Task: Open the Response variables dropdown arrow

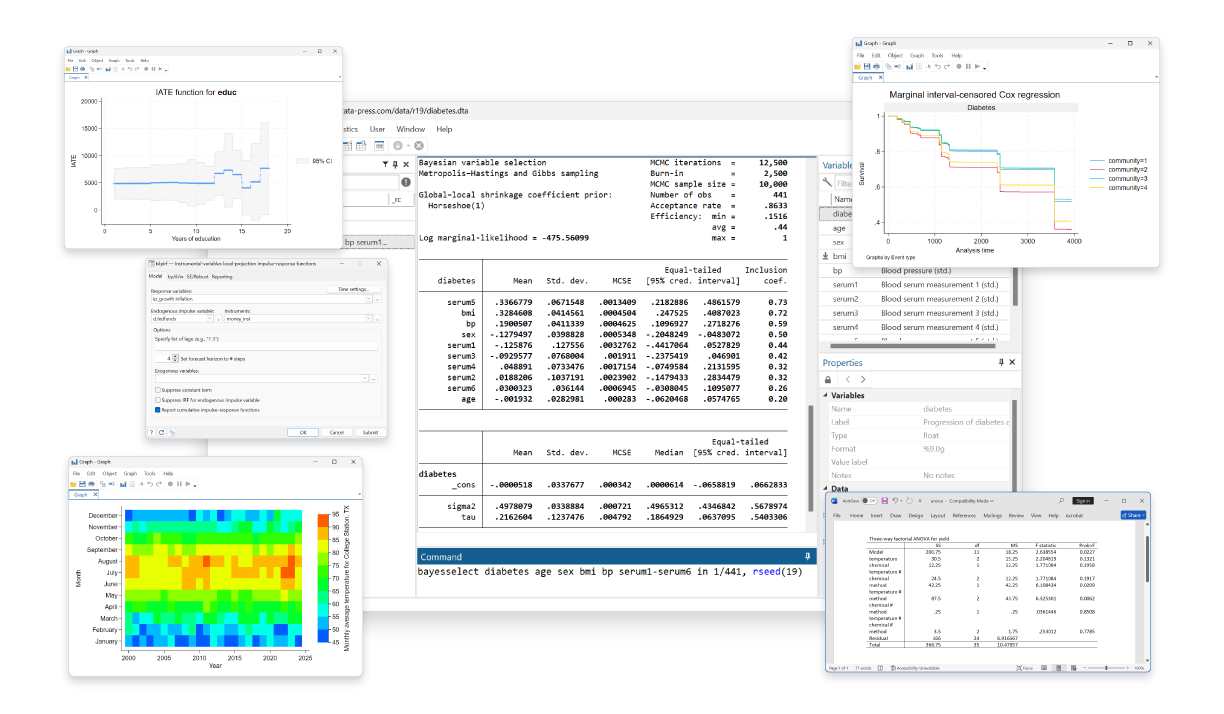Action: click(x=368, y=299)
